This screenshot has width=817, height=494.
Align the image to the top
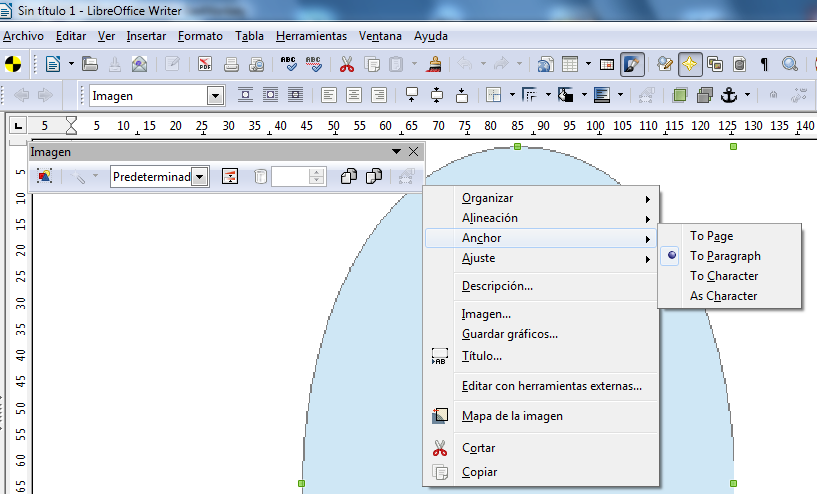click(x=412, y=95)
